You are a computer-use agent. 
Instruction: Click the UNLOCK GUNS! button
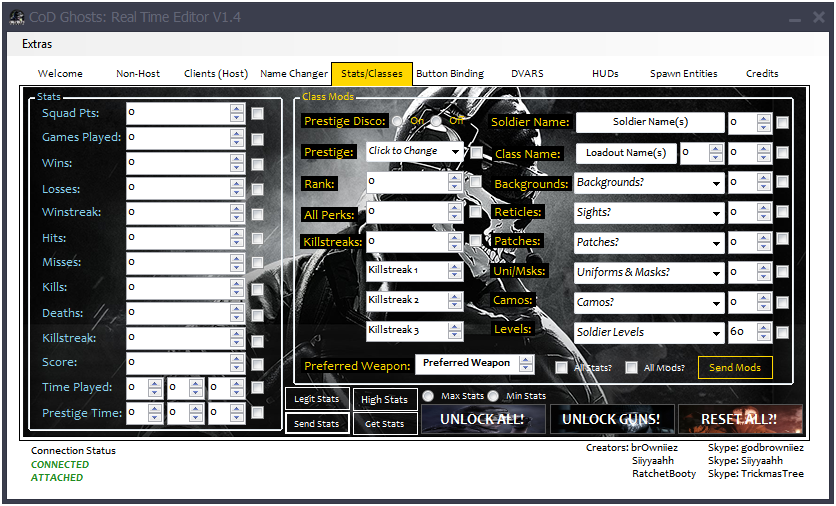click(612, 419)
